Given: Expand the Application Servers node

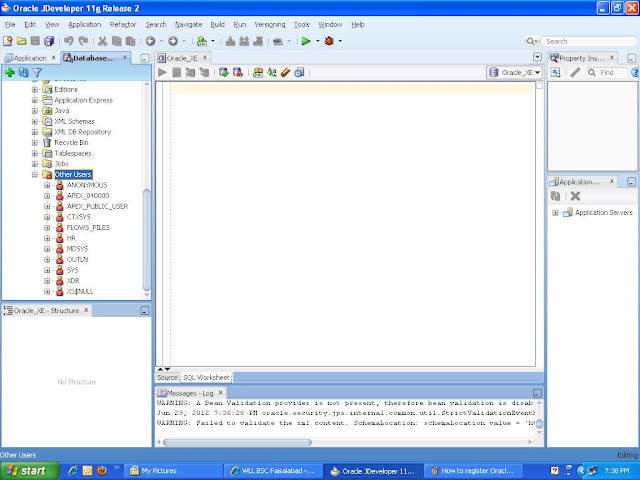Looking at the screenshot, I should (x=555, y=213).
